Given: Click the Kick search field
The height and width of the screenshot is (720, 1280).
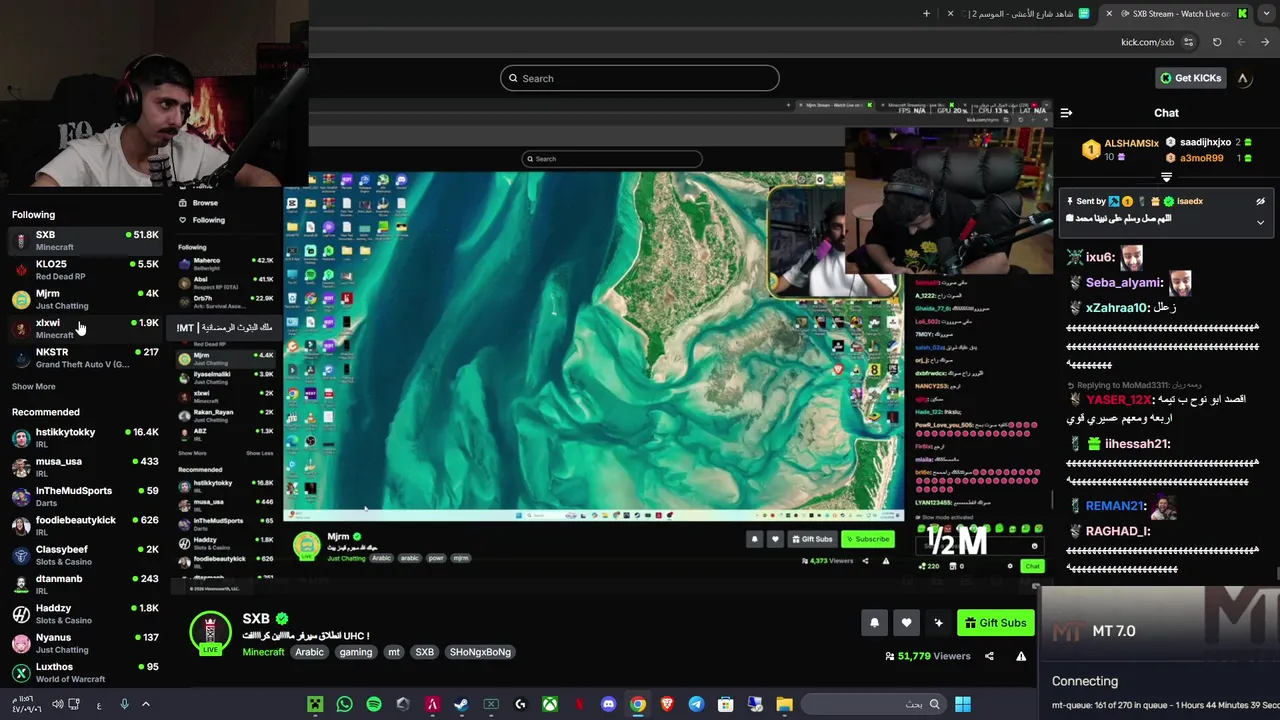Looking at the screenshot, I should pyautogui.click(x=640, y=78).
